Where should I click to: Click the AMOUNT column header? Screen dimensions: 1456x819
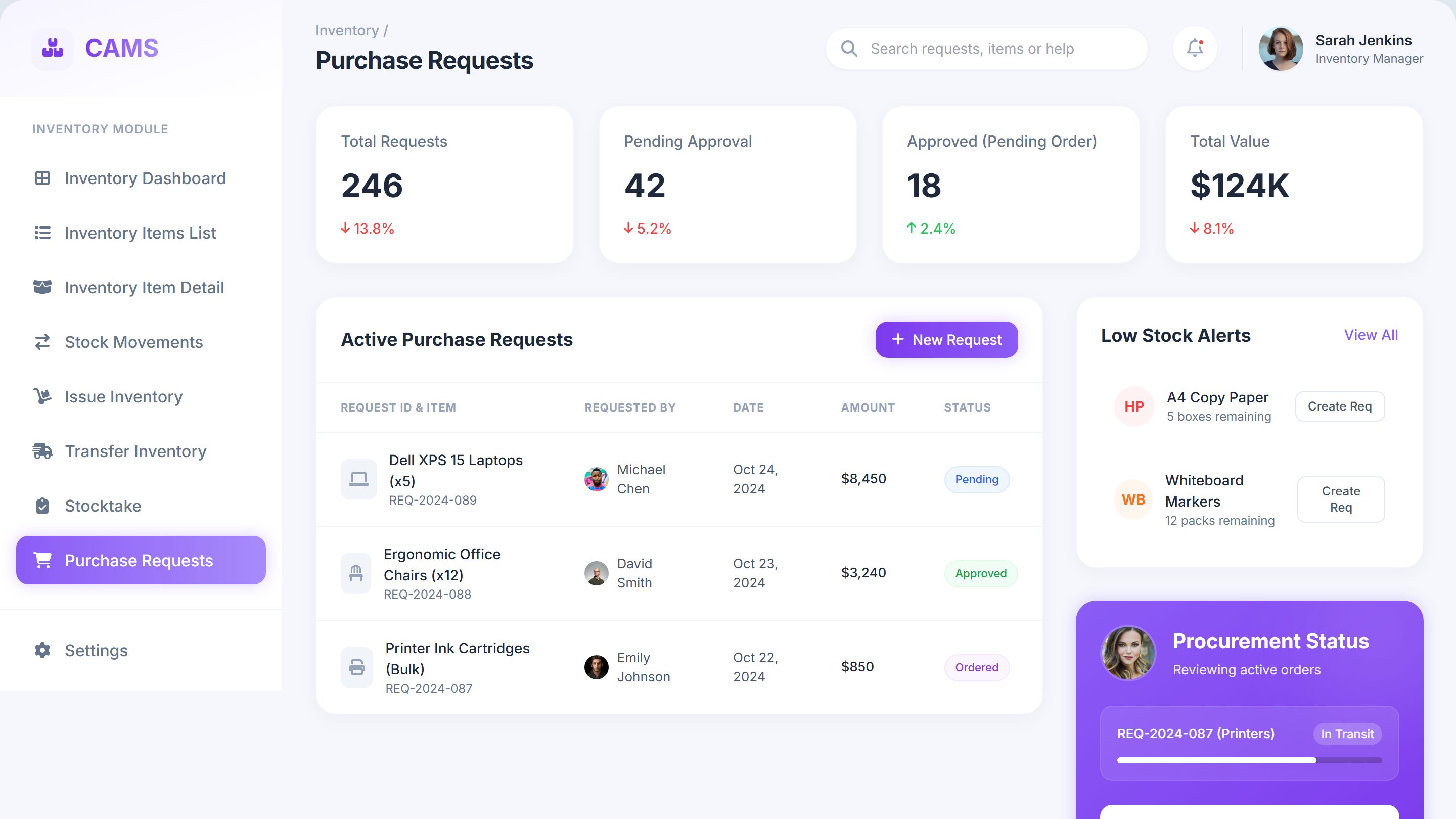(868, 407)
